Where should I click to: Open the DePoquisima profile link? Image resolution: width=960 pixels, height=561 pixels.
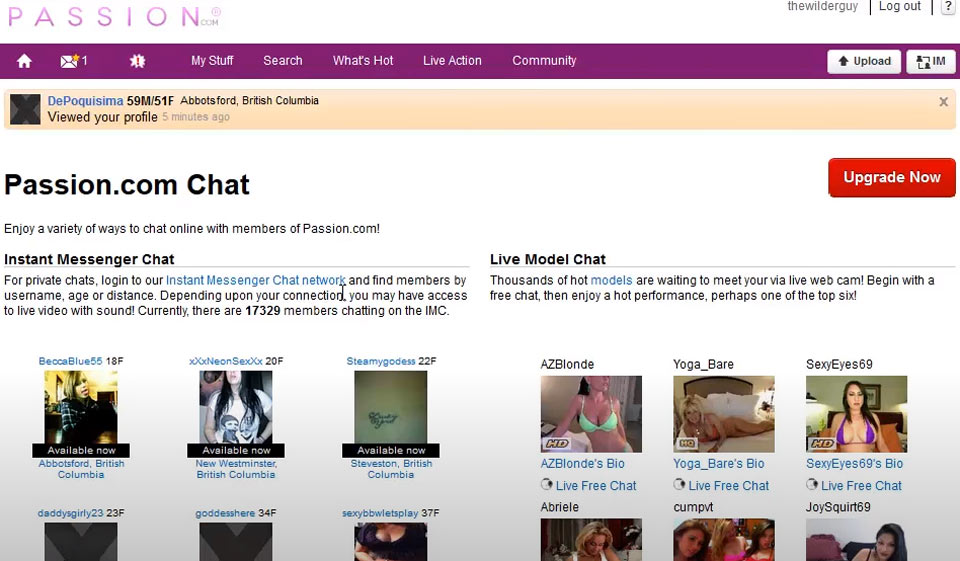[85, 101]
